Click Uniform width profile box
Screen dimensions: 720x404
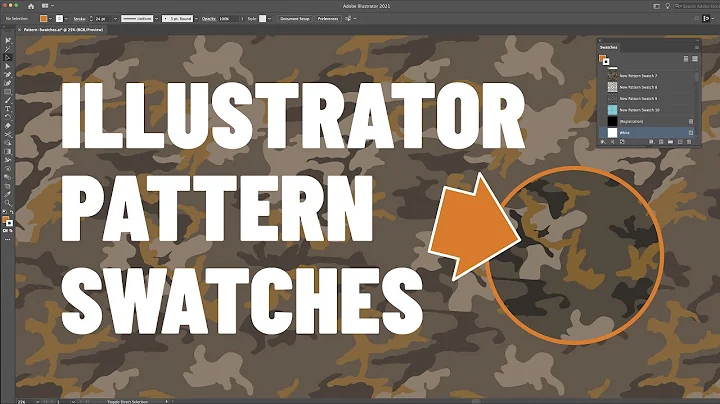(137, 18)
